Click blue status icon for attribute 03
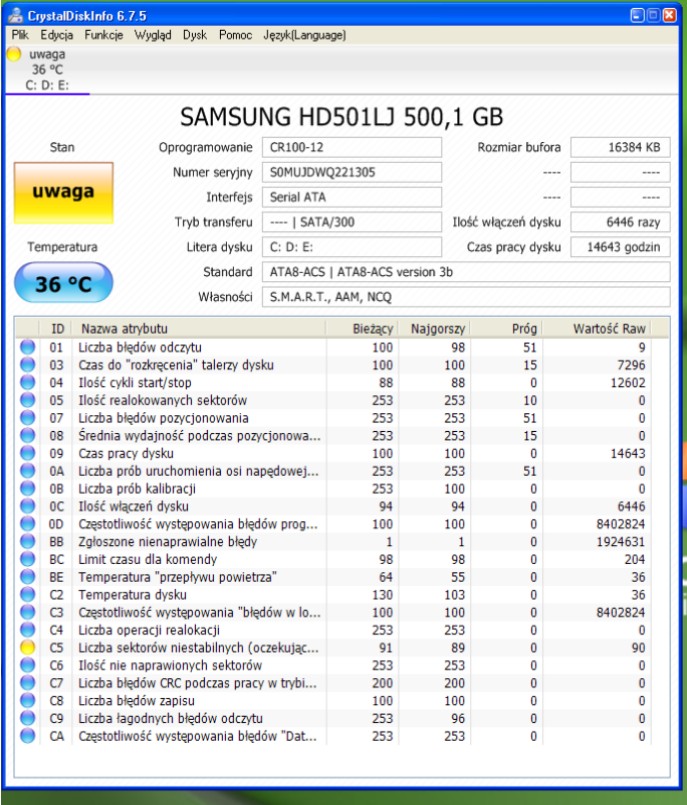The width and height of the screenshot is (687, 805). [28, 365]
